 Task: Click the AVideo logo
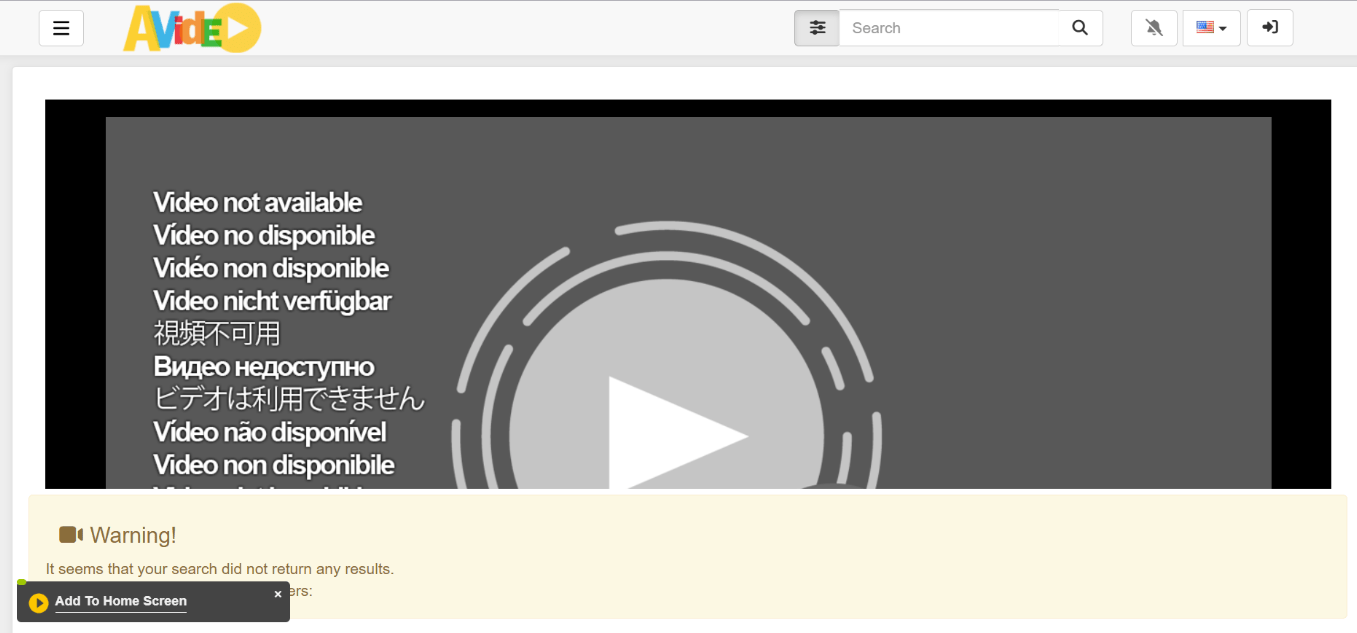[x=191, y=28]
